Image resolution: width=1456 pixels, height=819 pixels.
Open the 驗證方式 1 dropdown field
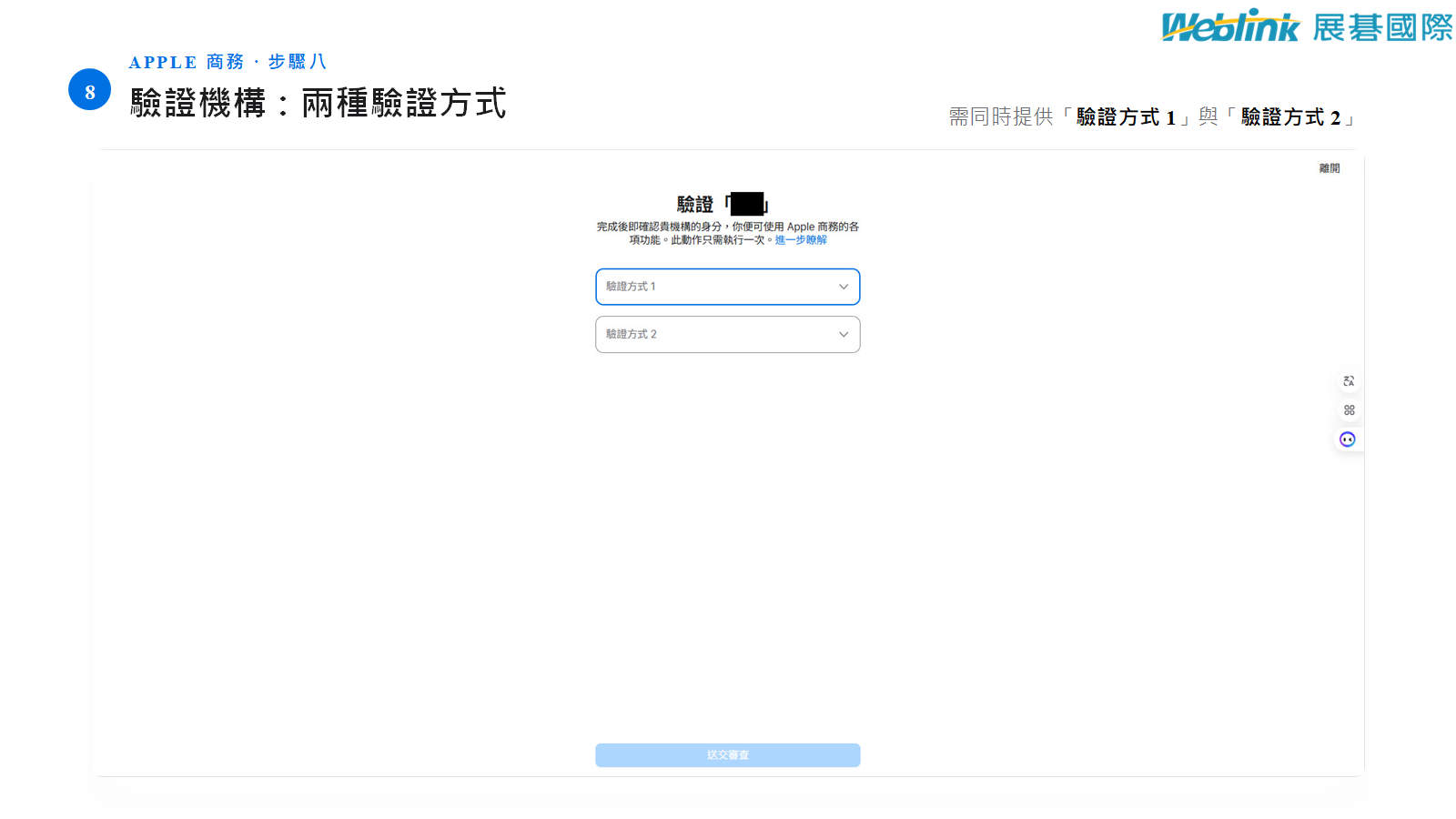[x=728, y=287]
